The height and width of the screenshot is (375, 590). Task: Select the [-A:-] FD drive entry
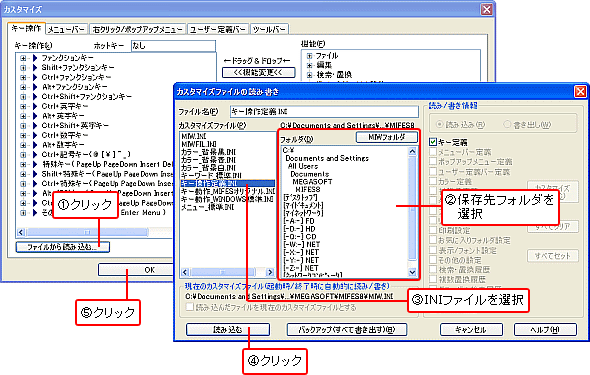click(x=299, y=221)
